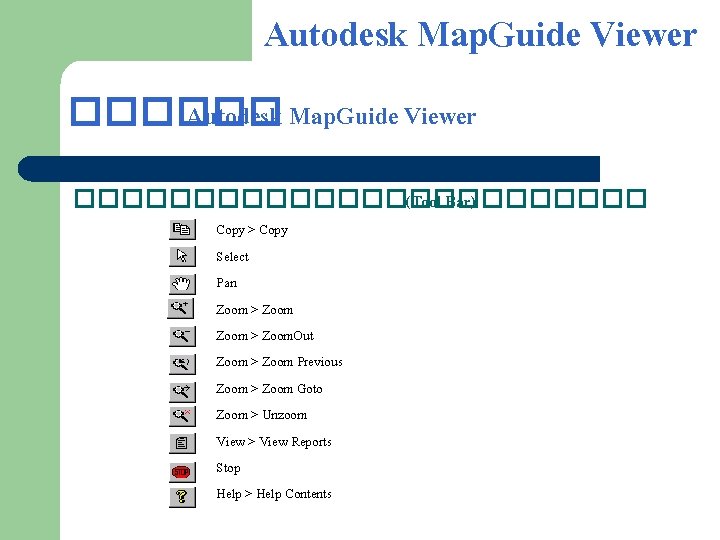The width and height of the screenshot is (720, 540).
Task: Click the Zoom in magnifier plus icon
Action: point(180,308)
